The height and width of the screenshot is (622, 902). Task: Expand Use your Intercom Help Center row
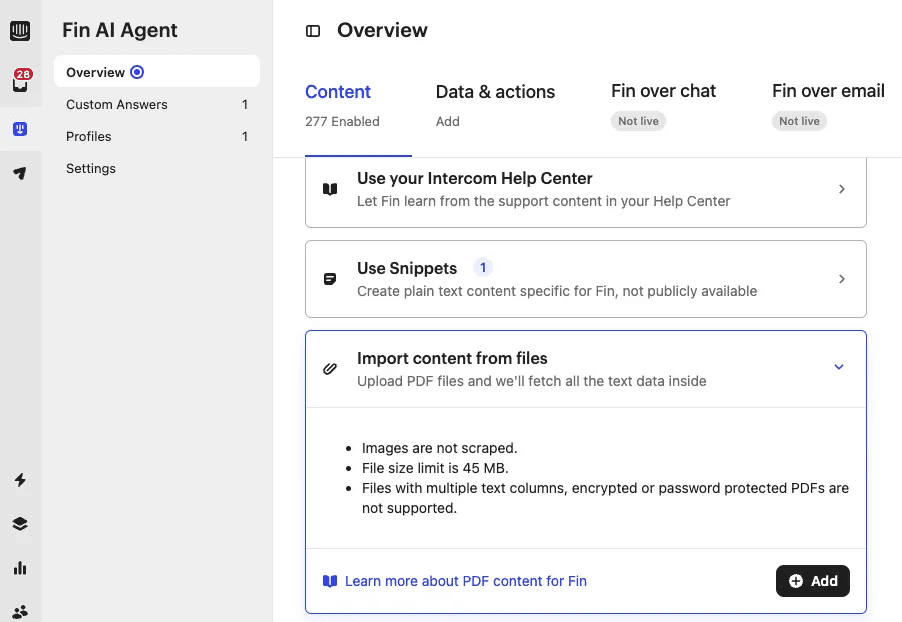click(x=841, y=189)
